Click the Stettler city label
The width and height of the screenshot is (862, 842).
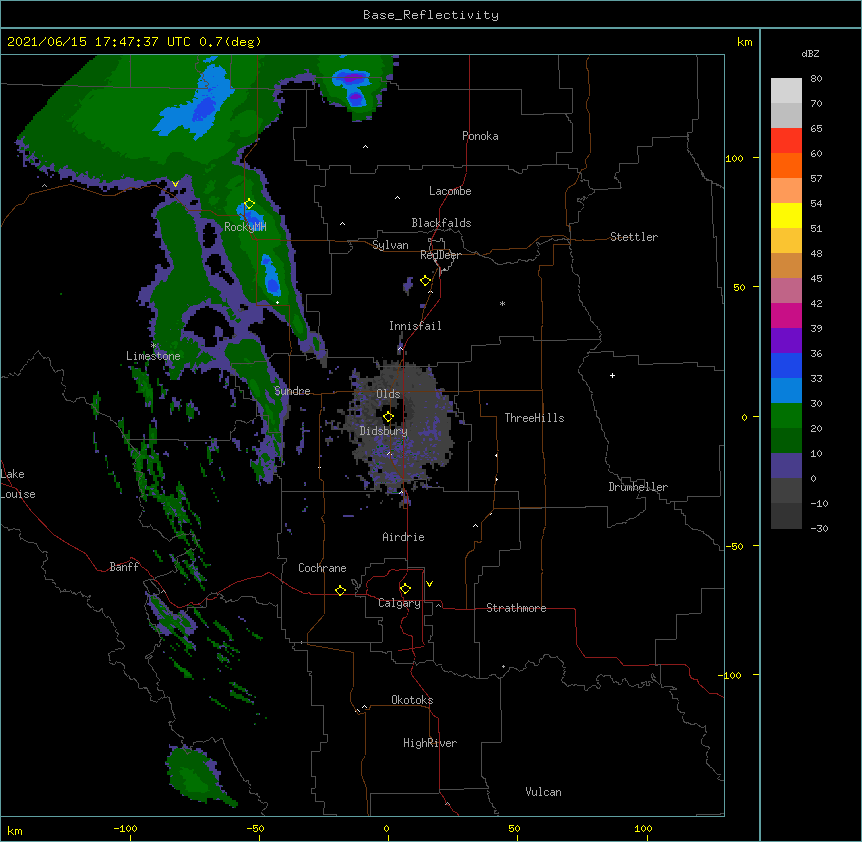(x=634, y=237)
